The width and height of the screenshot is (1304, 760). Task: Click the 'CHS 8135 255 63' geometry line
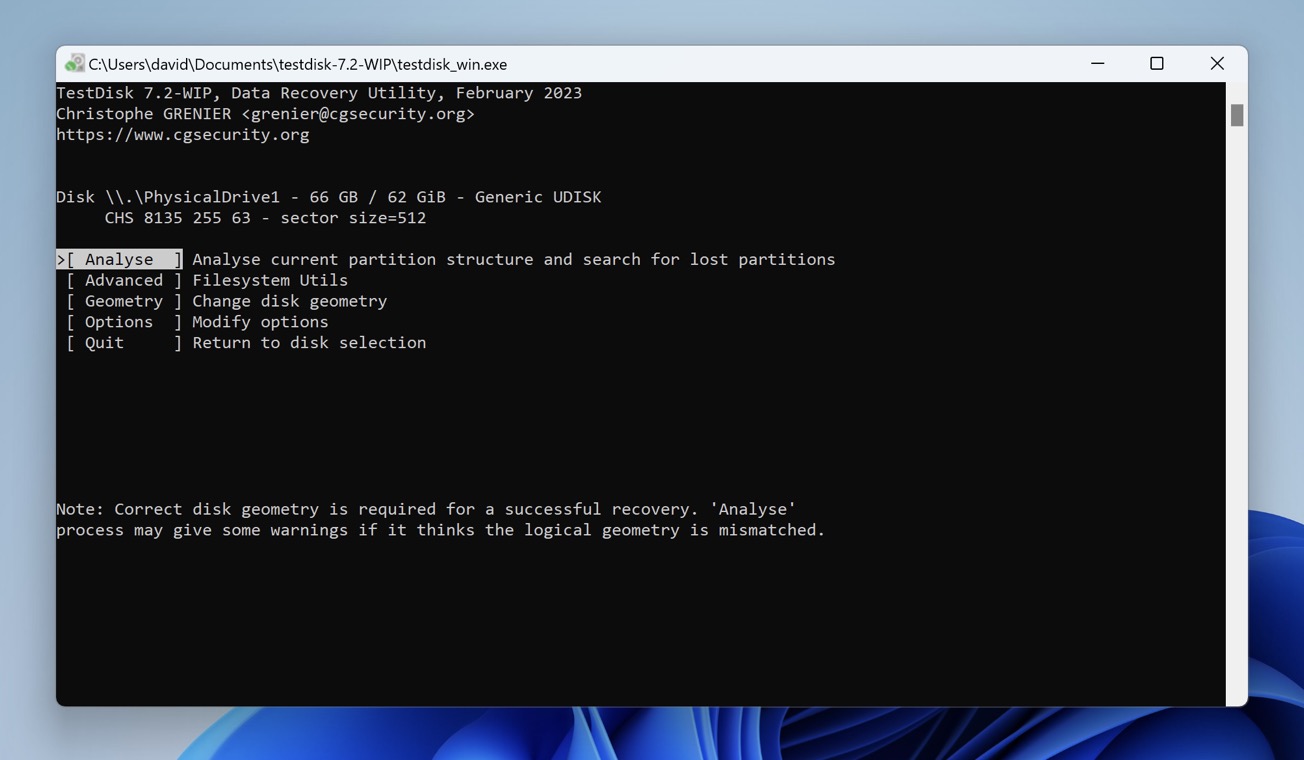click(x=265, y=218)
